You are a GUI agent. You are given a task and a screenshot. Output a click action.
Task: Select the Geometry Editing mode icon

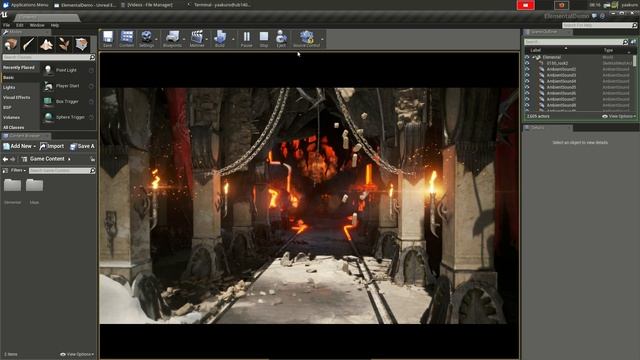point(82,44)
